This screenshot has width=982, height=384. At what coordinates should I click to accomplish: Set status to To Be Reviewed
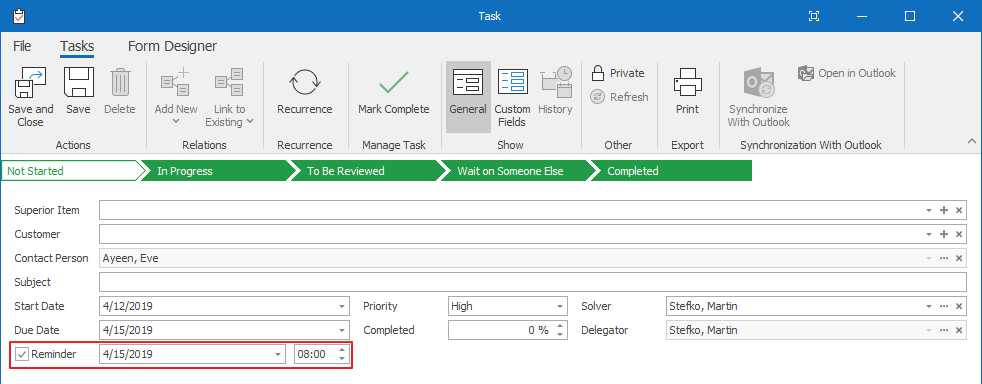pyautogui.click(x=366, y=171)
